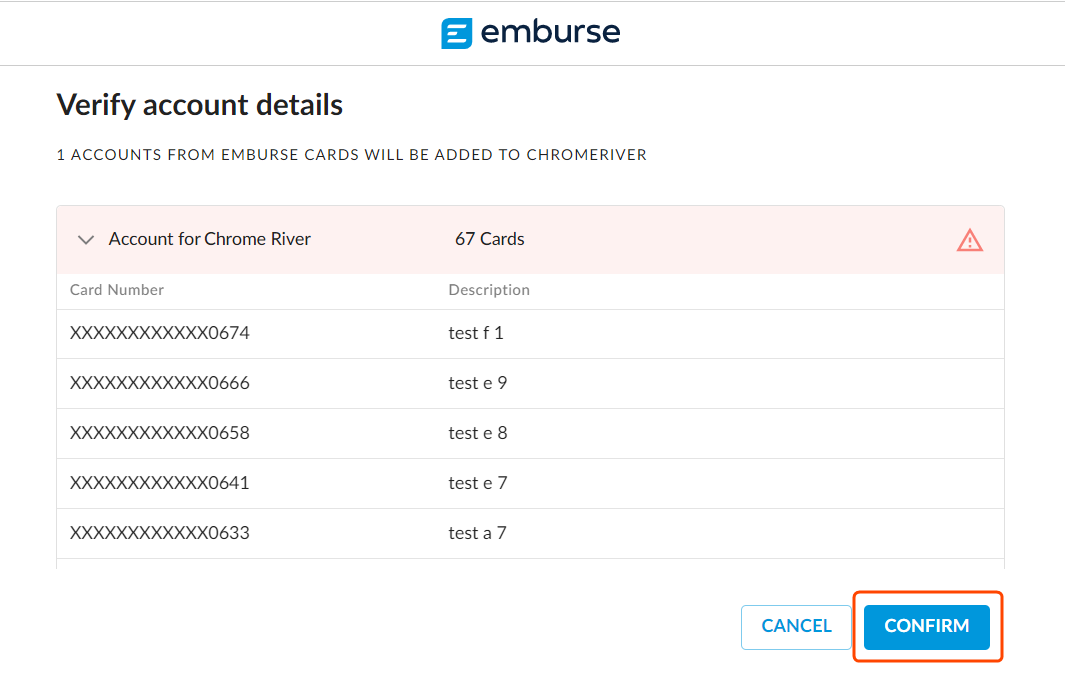Click the 'test a 7' description
1065x699 pixels.
477,534
